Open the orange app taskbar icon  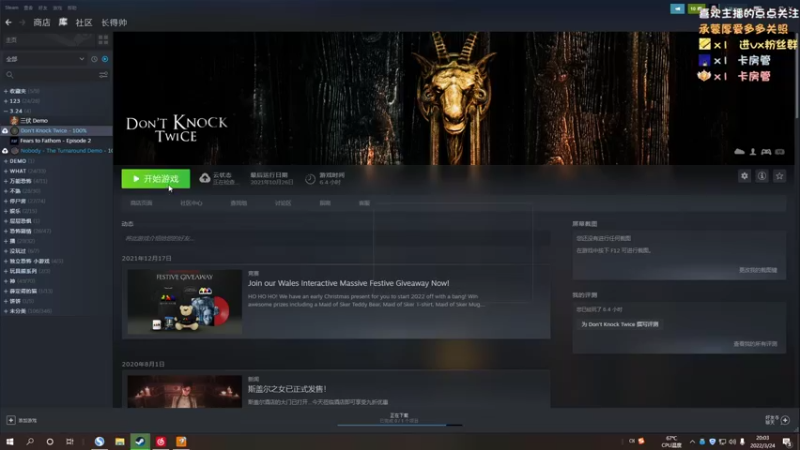181,441
